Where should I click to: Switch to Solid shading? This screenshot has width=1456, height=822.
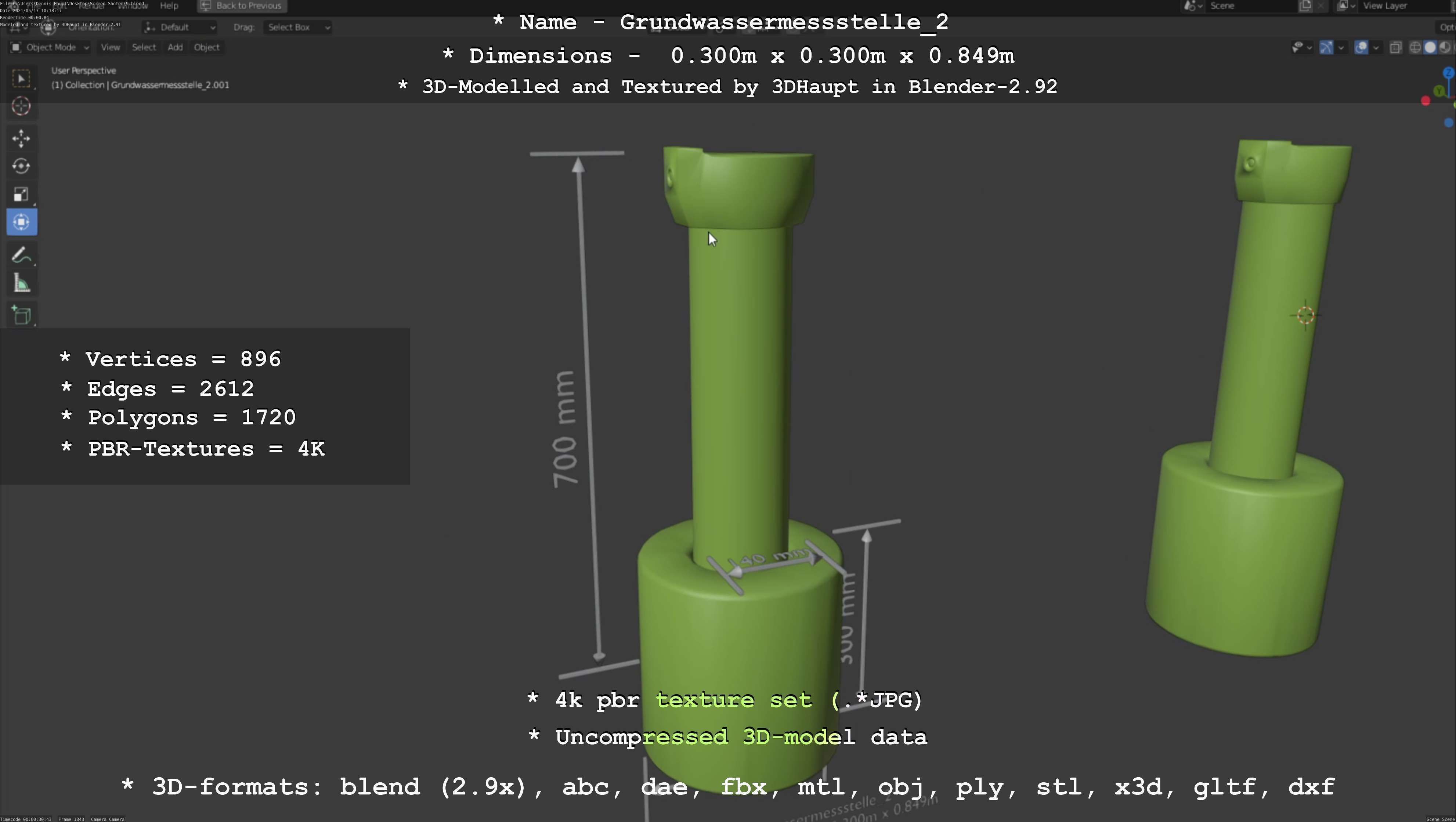point(1430,47)
